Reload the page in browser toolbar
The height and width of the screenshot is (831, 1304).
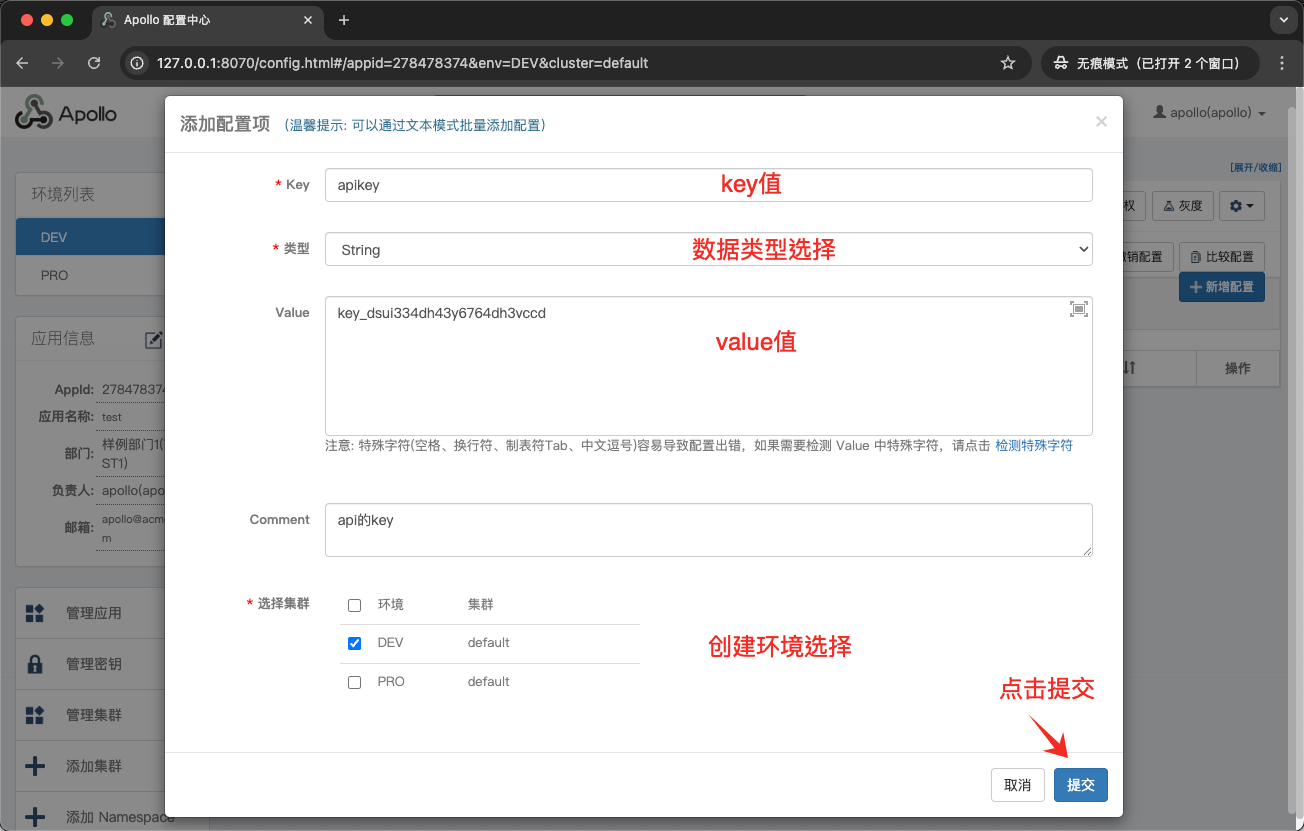pyautogui.click(x=94, y=63)
